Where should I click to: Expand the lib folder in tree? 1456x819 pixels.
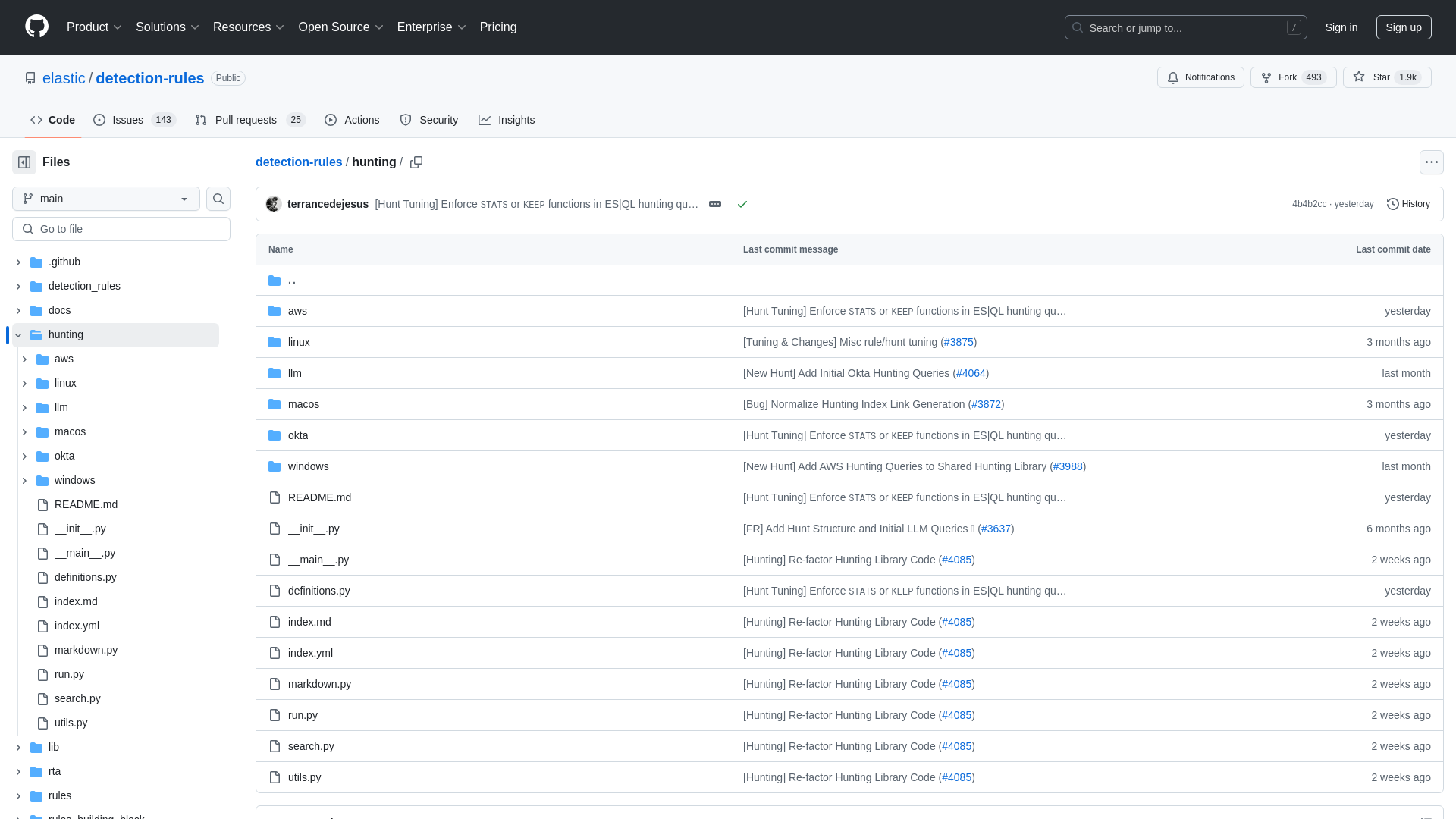click(18, 747)
